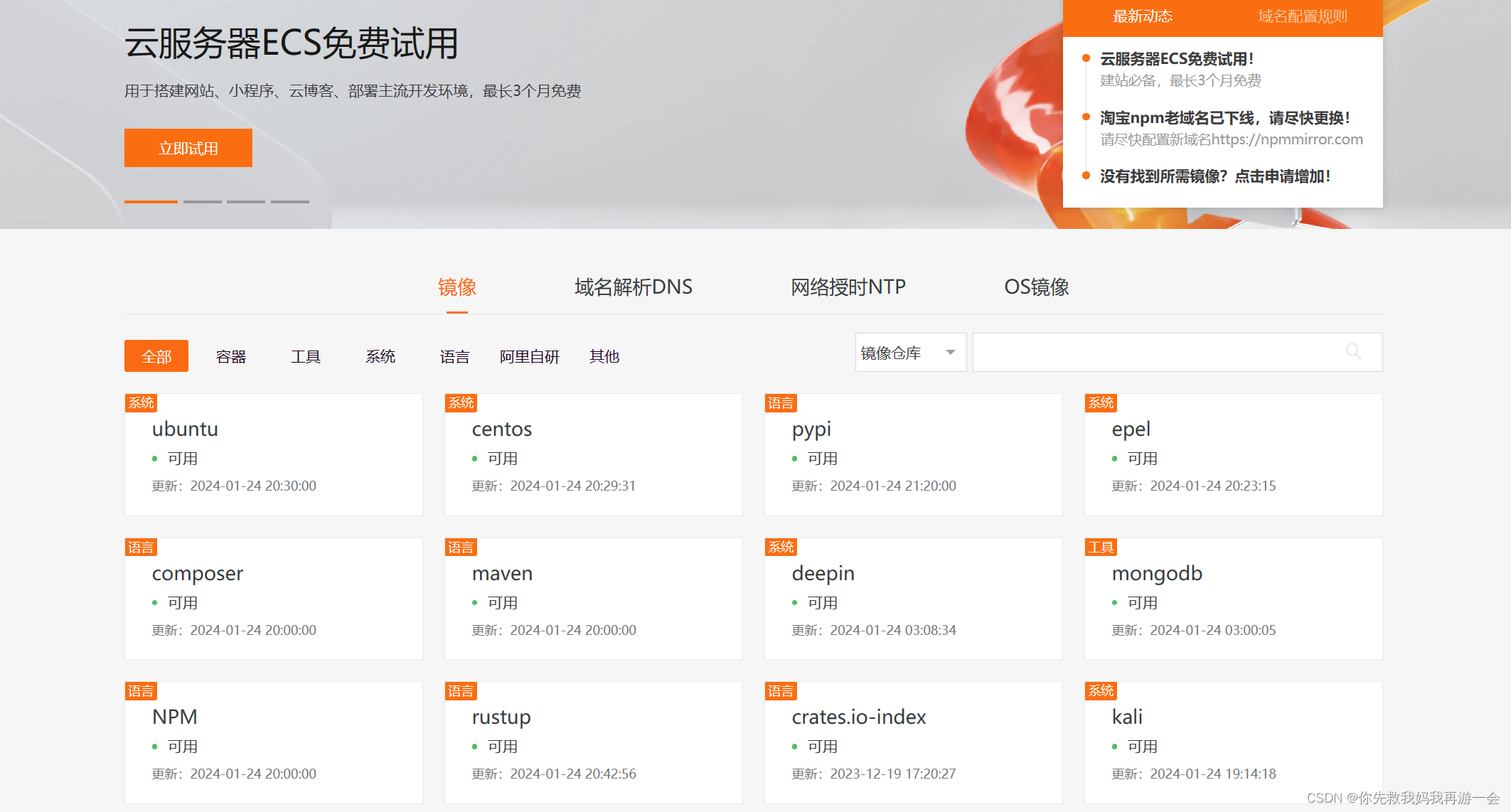Click kali update time 2024-01-24 19:14:18

point(1213,774)
